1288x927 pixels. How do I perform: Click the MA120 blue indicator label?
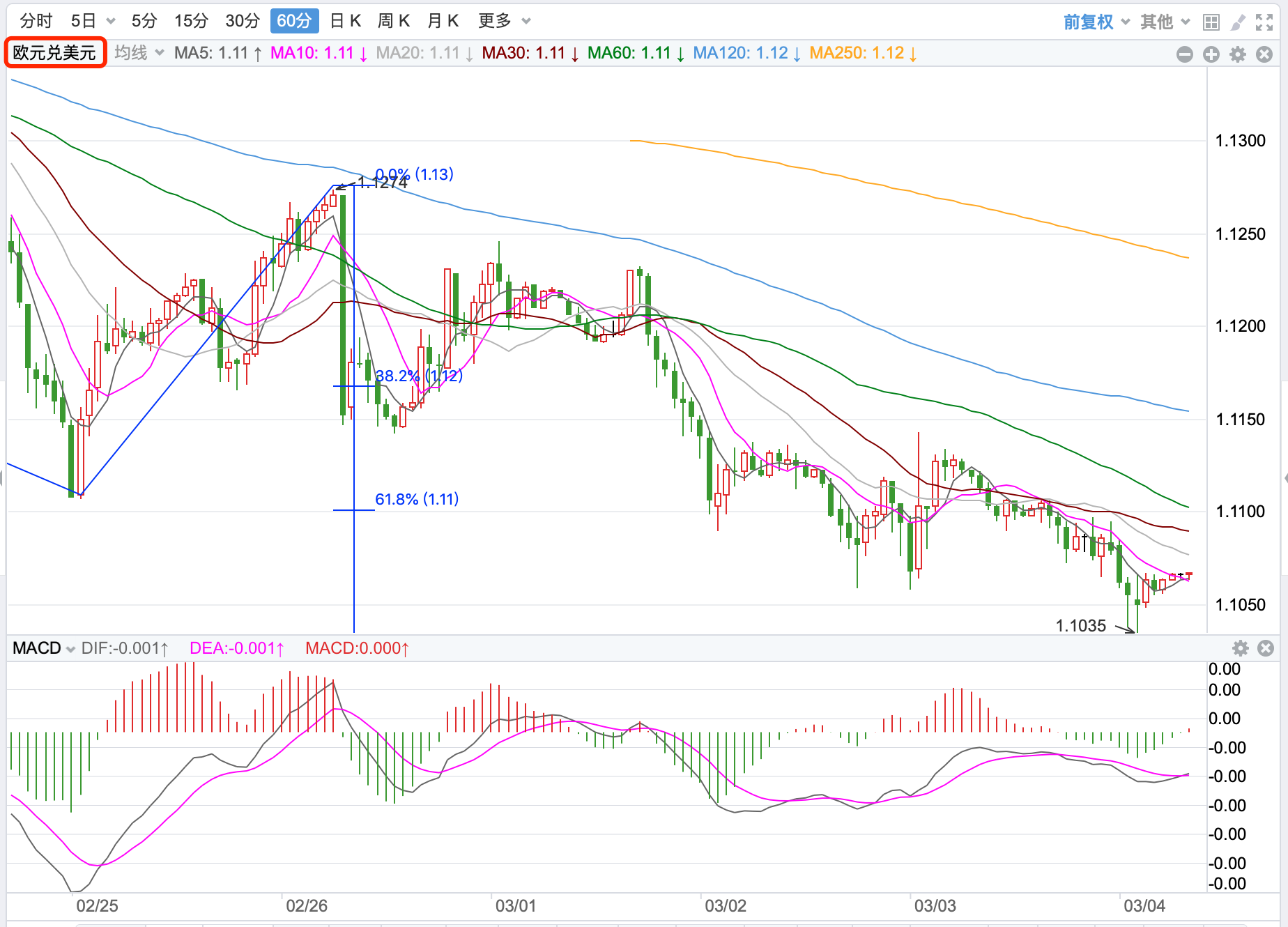[x=747, y=53]
